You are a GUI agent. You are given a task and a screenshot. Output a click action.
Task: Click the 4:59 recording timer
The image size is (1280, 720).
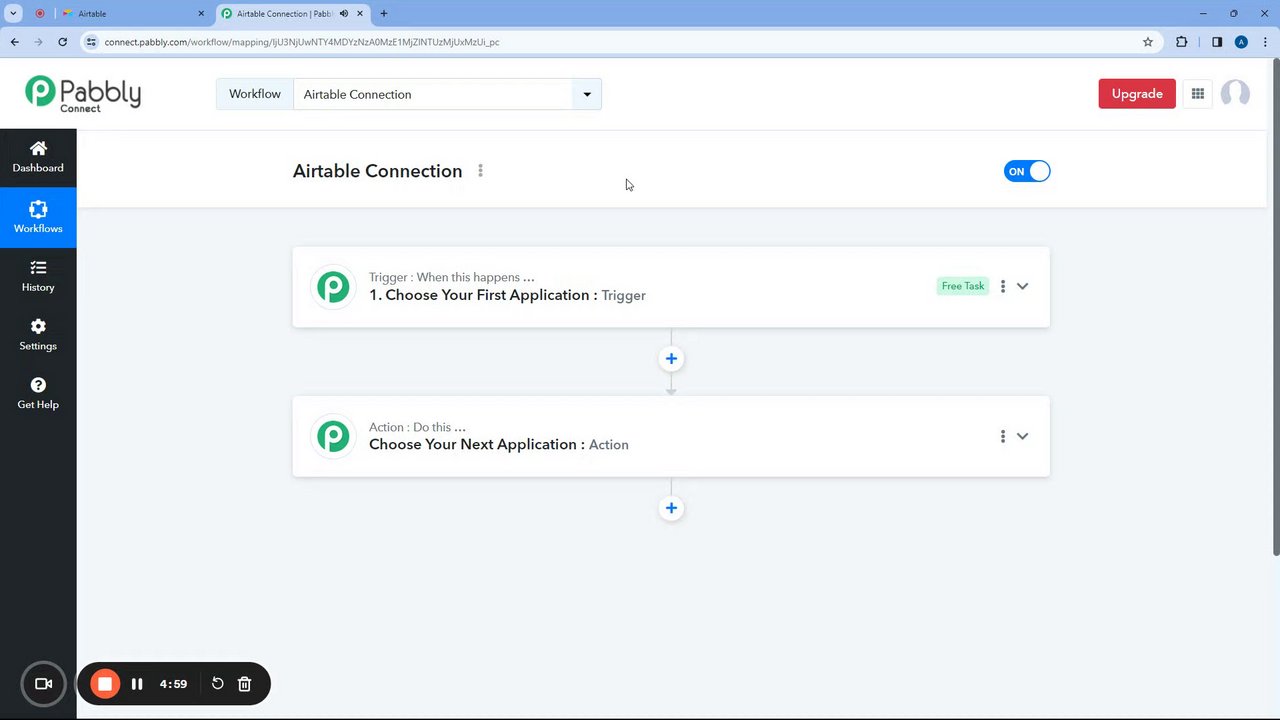(173, 684)
